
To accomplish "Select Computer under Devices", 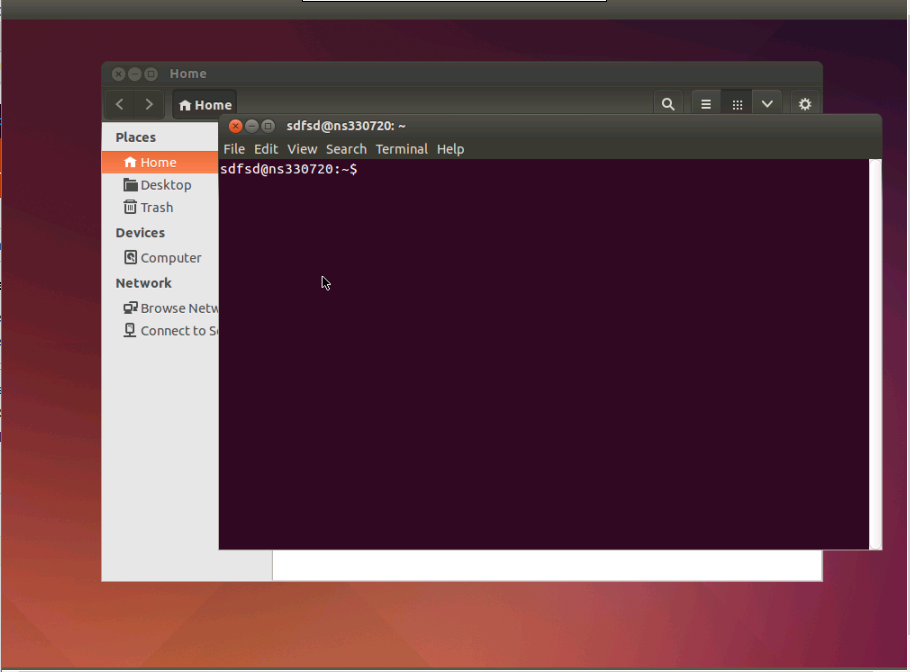I will [x=170, y=257].
